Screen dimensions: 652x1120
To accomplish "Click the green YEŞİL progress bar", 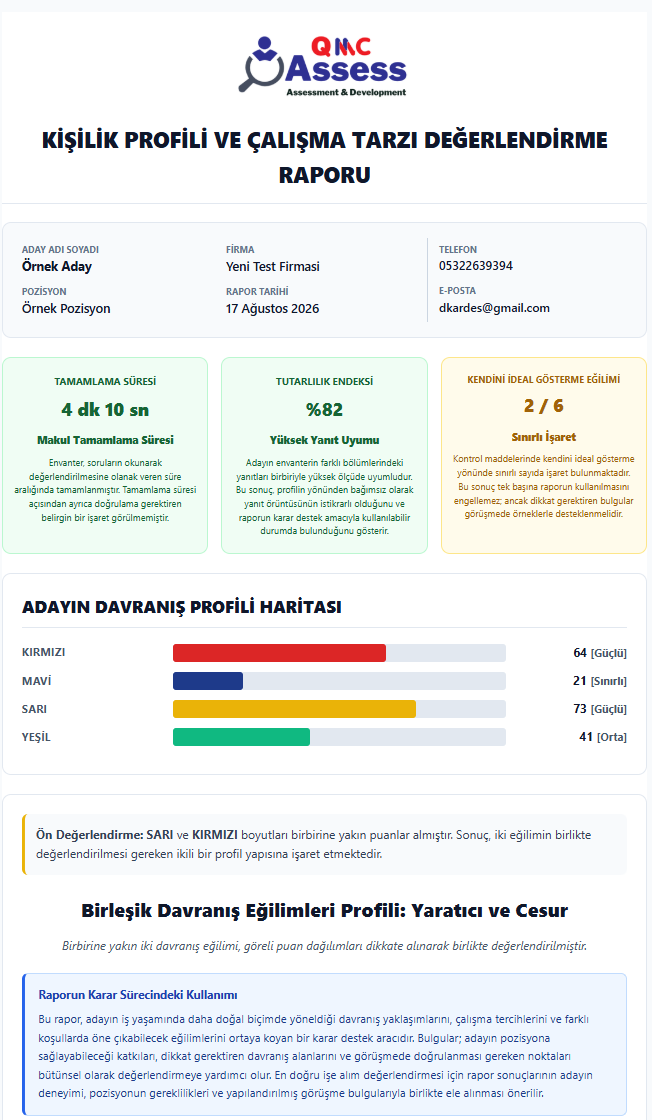I will [x=339, y=737].
